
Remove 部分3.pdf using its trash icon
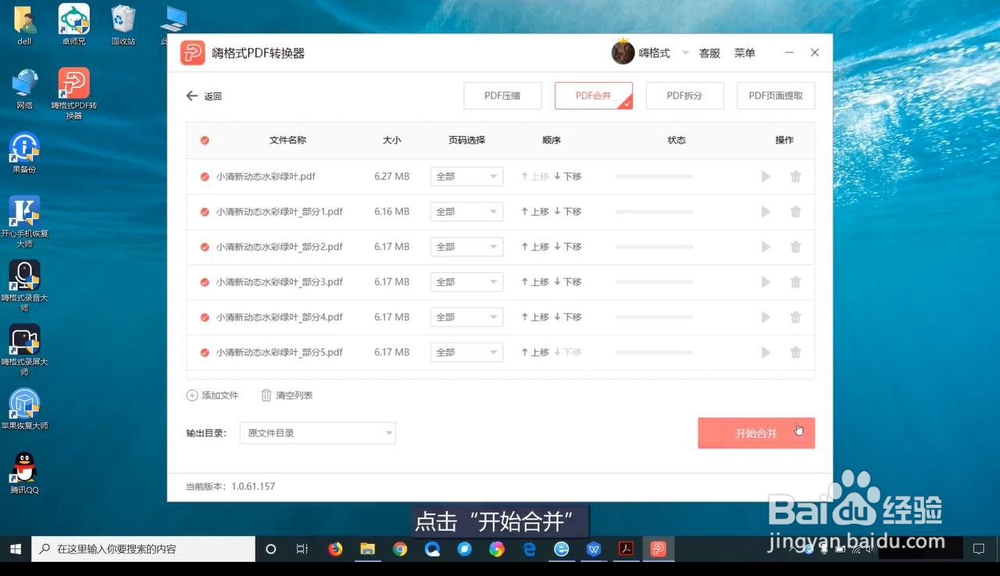click(x=795, y=282)
